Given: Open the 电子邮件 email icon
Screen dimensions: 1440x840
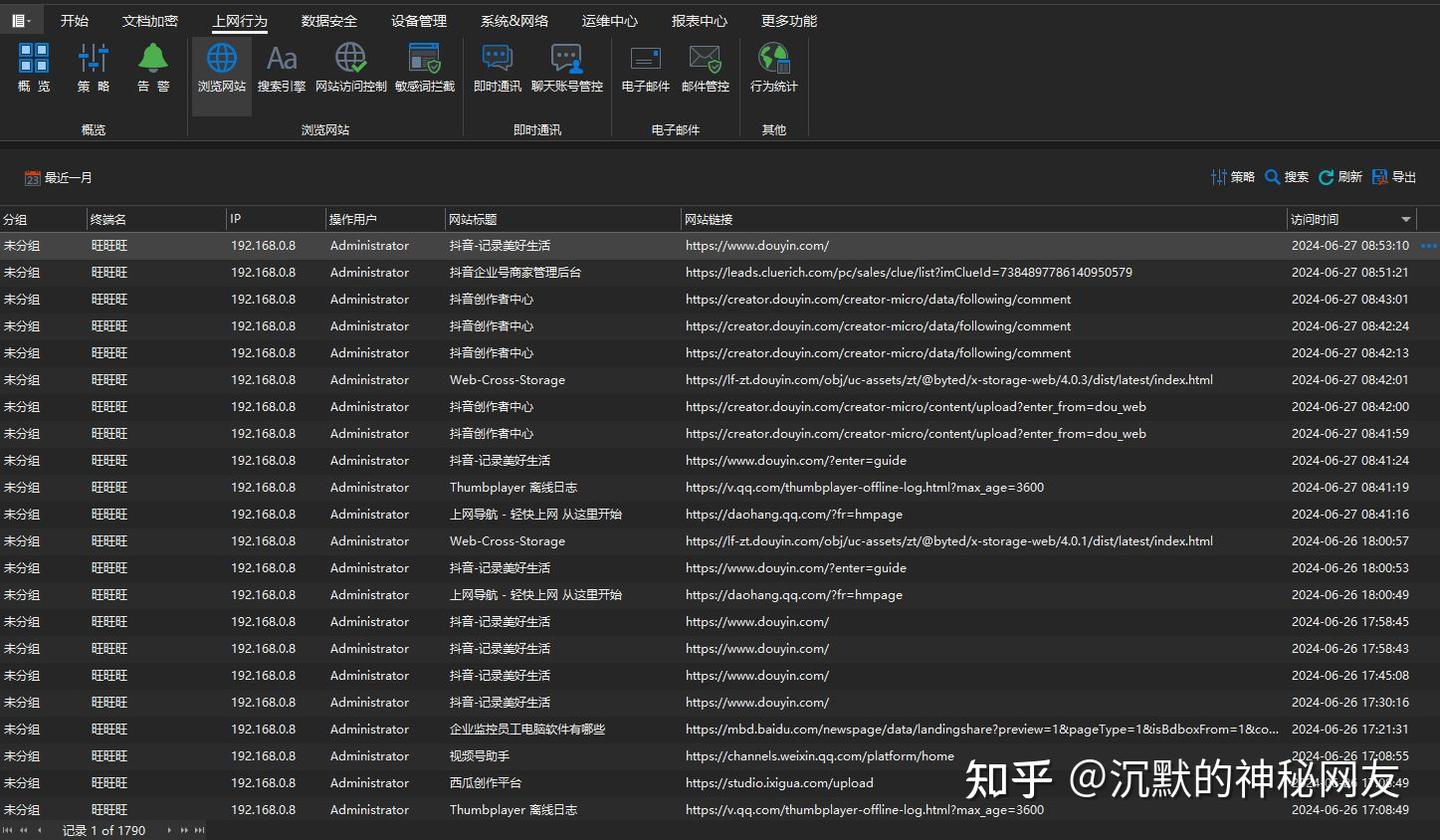Looking at the screenshot, I should (646, 68).
